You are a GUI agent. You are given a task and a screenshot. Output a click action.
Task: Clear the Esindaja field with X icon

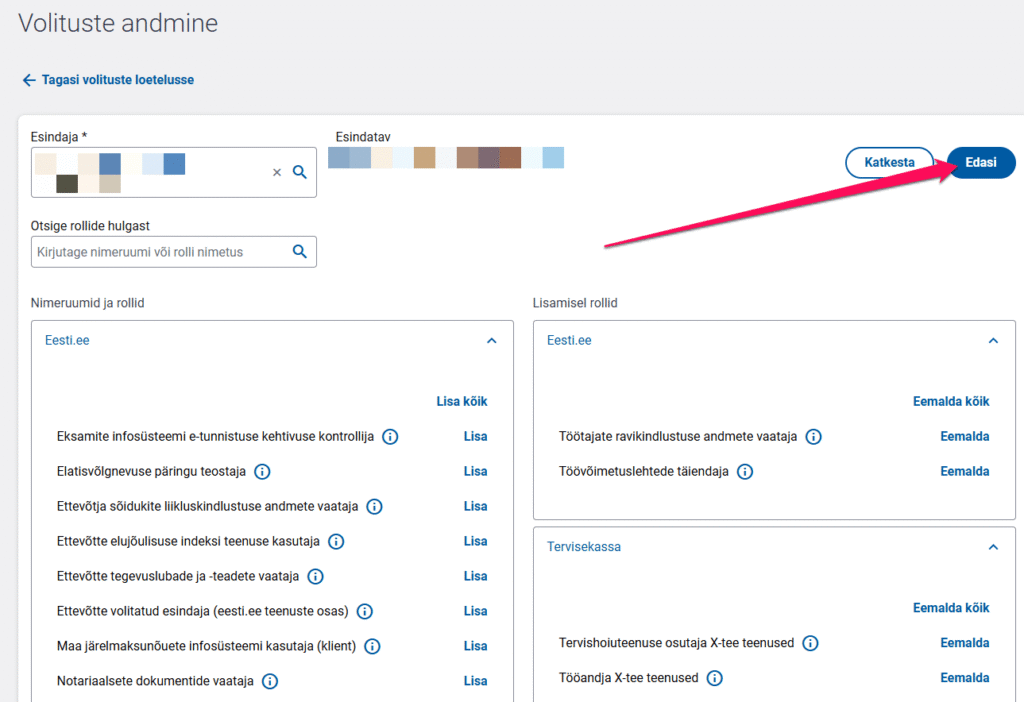[277, 172]
